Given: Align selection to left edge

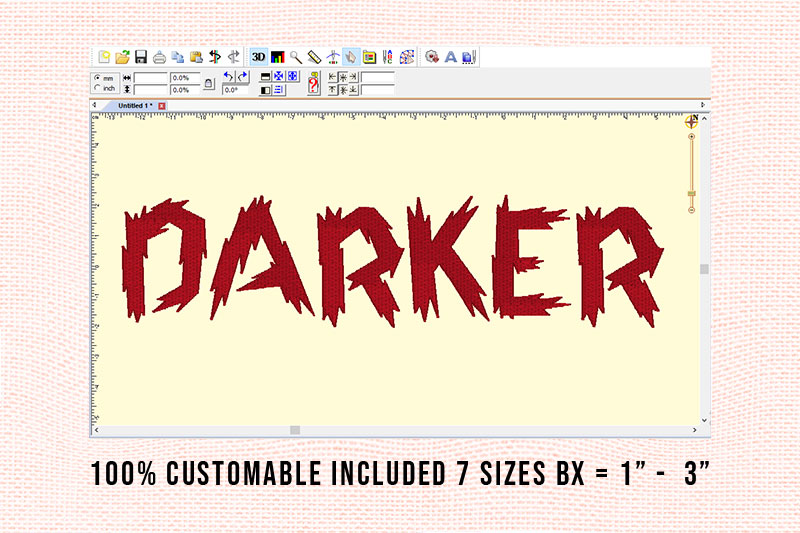Looking at the screenshot, I should pos(333,77).
